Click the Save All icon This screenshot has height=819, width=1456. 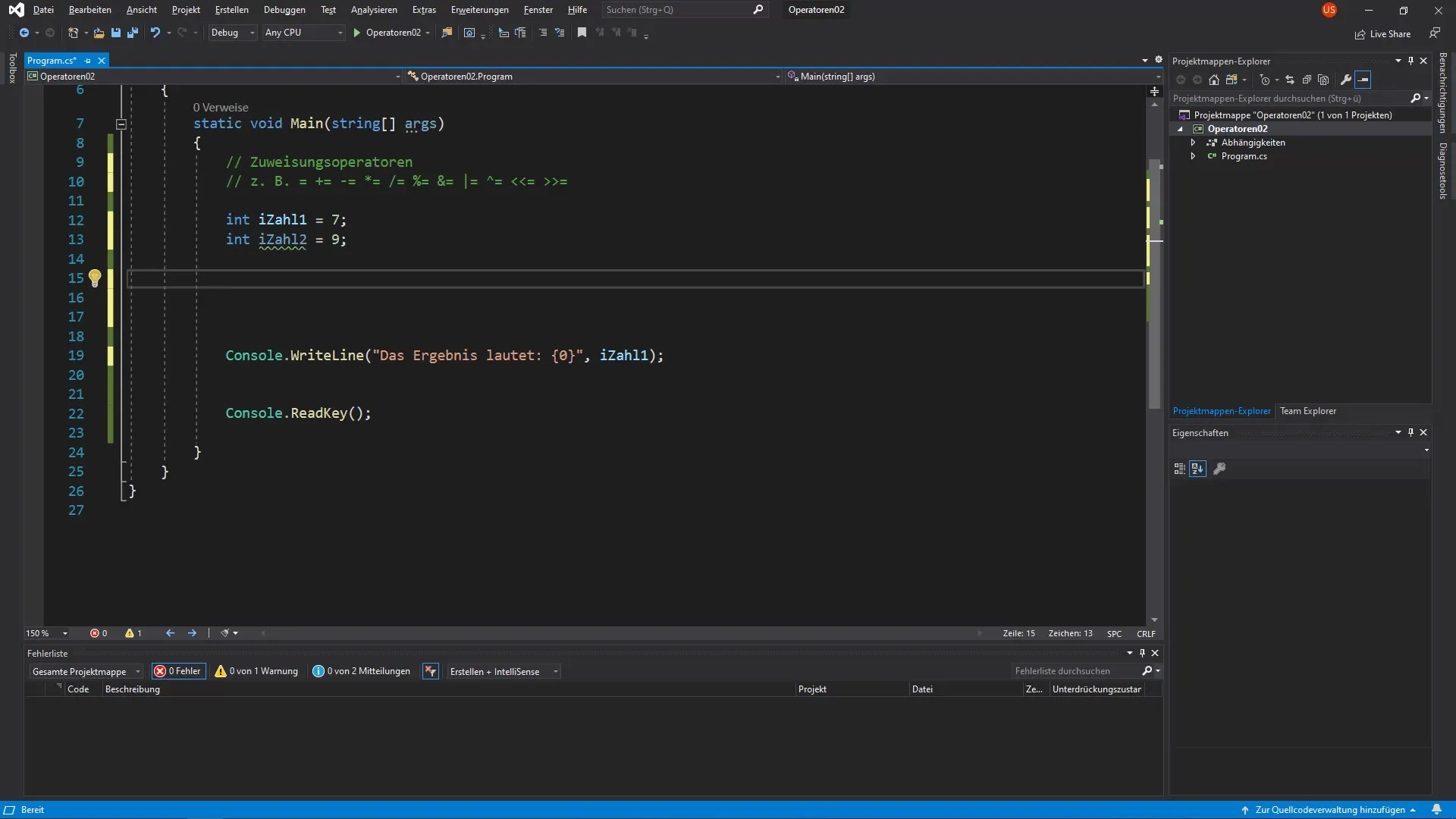point(133,33)
